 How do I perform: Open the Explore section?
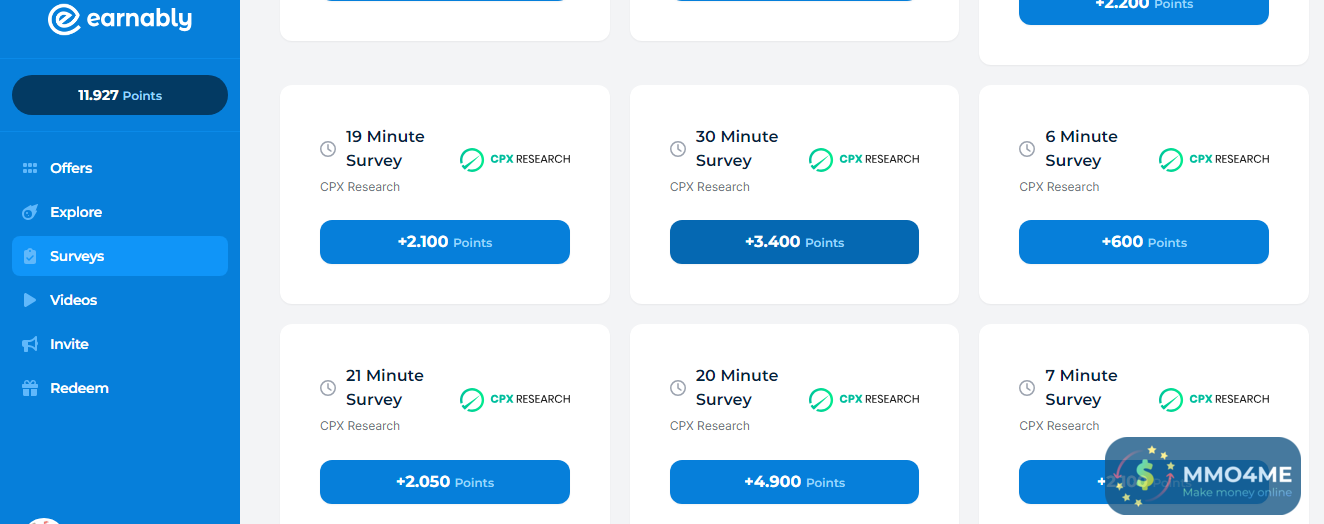[x=76, y=212]
